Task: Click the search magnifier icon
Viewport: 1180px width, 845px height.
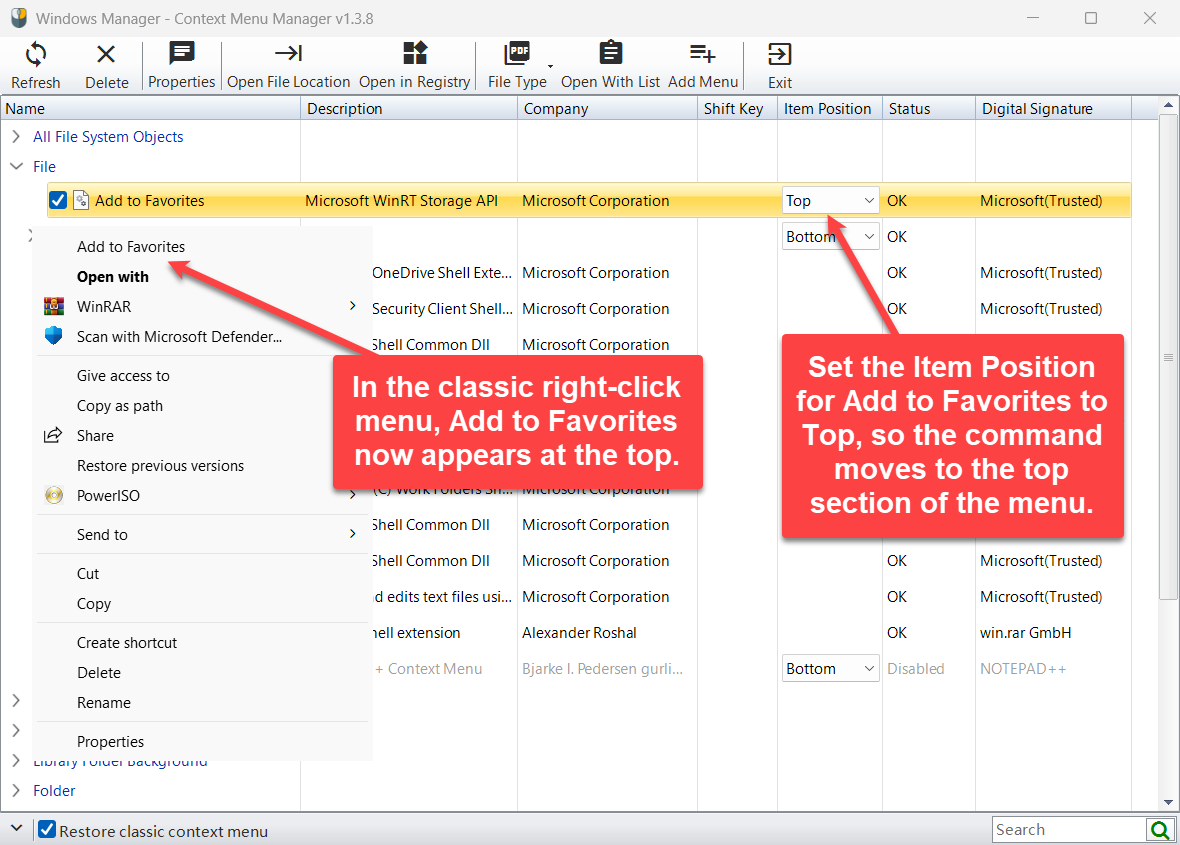Action: pyautogui.click(x=1160, y=830)
